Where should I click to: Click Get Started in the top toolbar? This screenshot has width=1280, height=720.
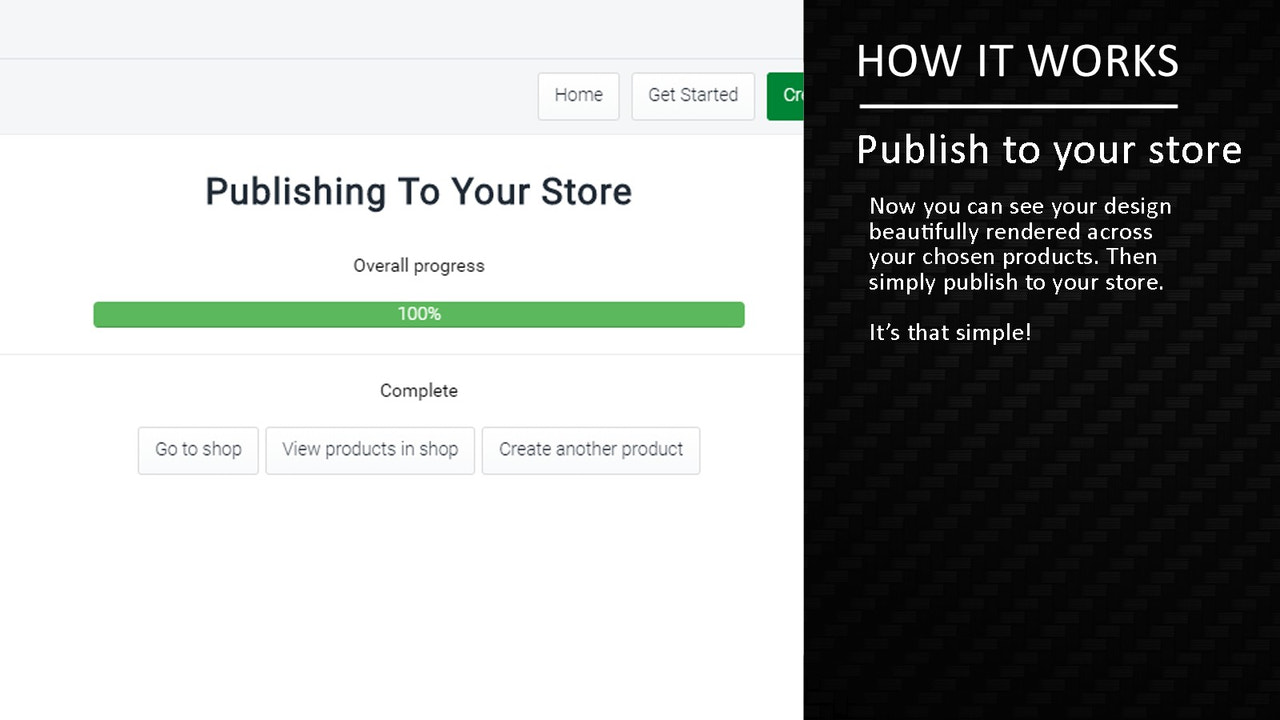coord(692,95)
